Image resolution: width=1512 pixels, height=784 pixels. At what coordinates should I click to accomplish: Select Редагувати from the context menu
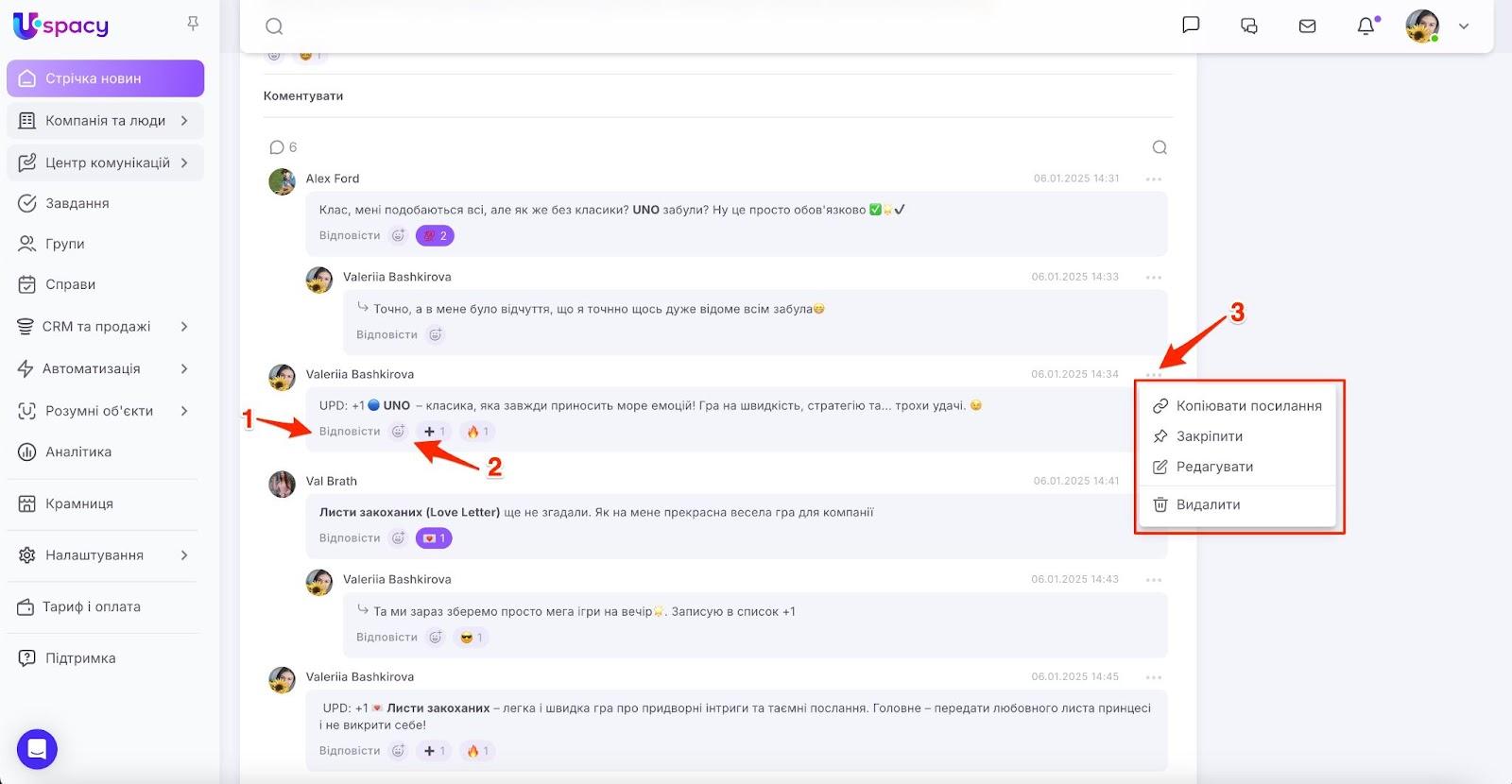point(1237,467)
